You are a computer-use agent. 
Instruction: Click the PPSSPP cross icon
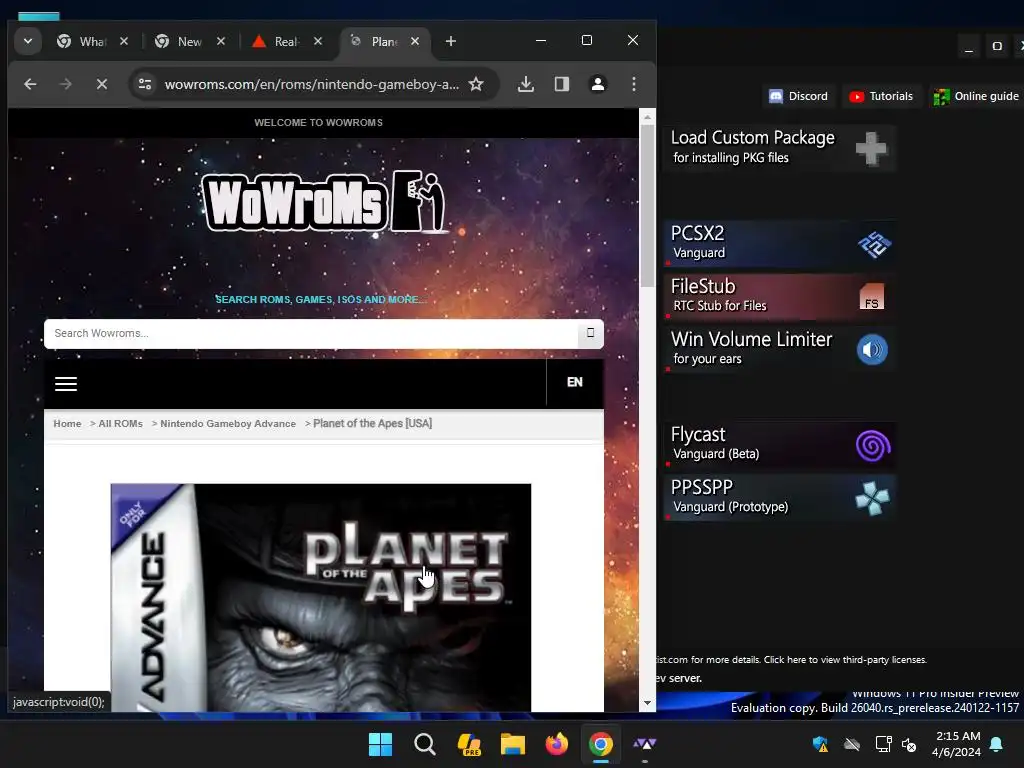(872, 499)
